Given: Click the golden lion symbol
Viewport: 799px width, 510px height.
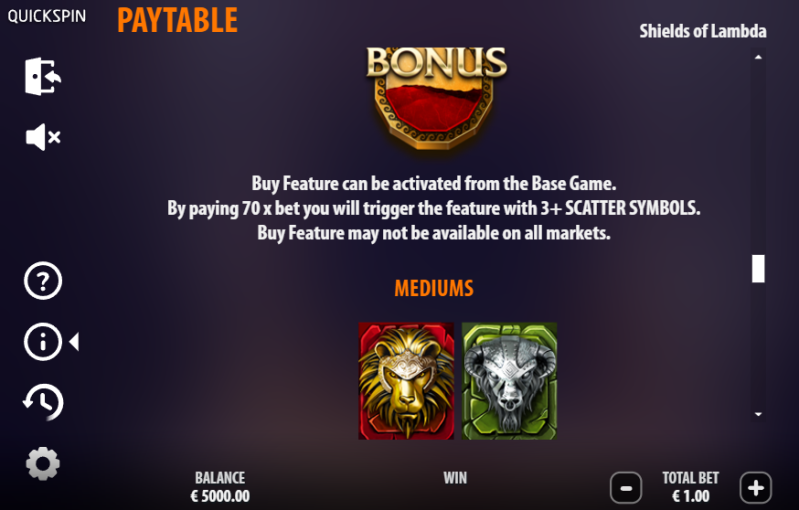Looking at the screenshot, I should pyautogui.click(x=406, y=381).
